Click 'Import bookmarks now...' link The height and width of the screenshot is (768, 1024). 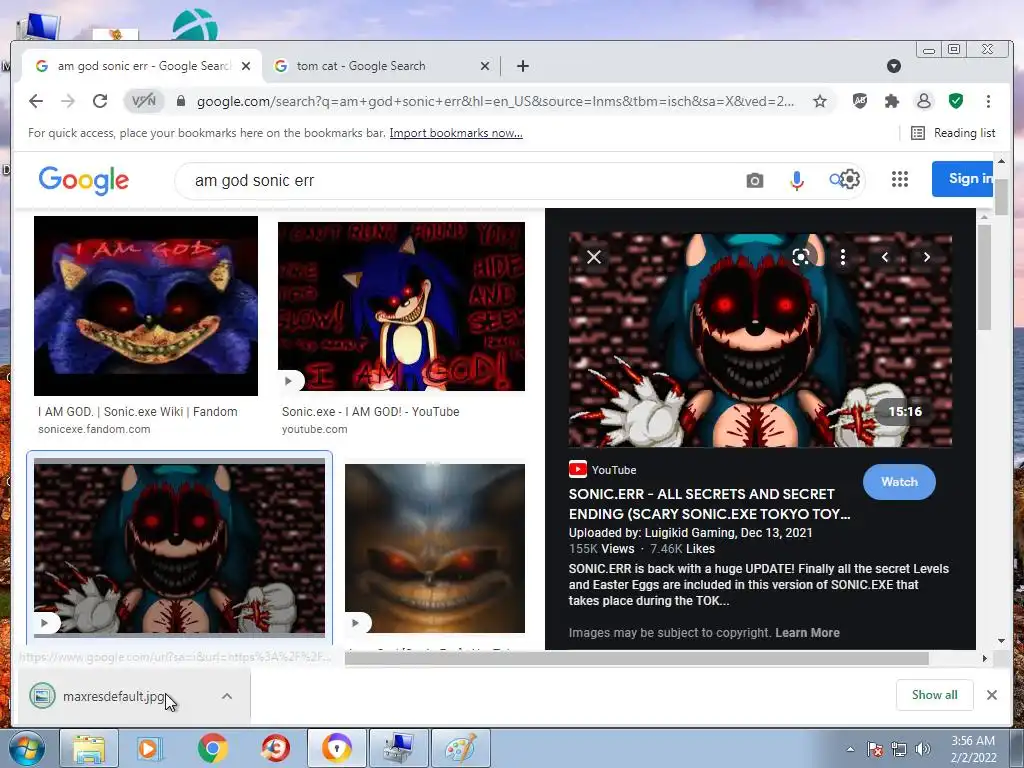456,133
